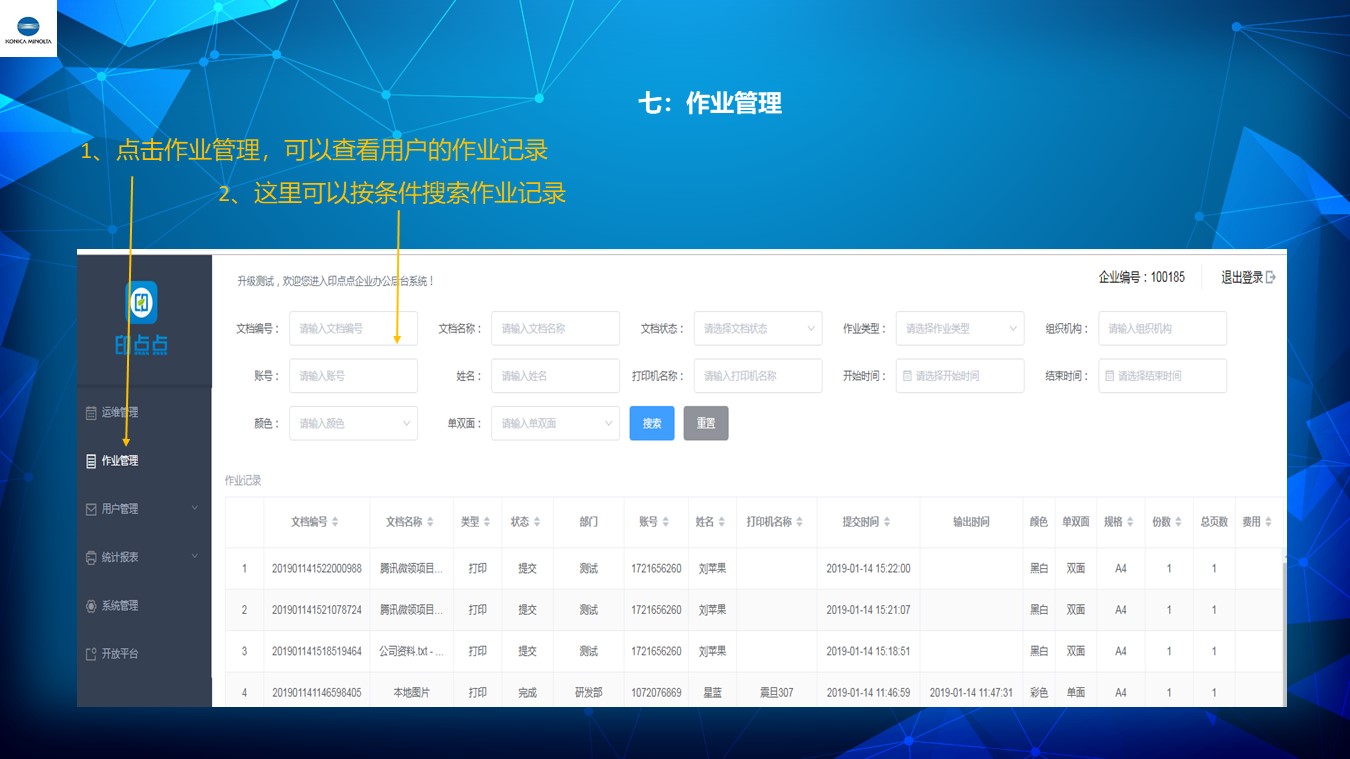This screenshot has height=759, width=1350.
Task: Click the 作业管理 sidebar icon
Action: point(91,461)
